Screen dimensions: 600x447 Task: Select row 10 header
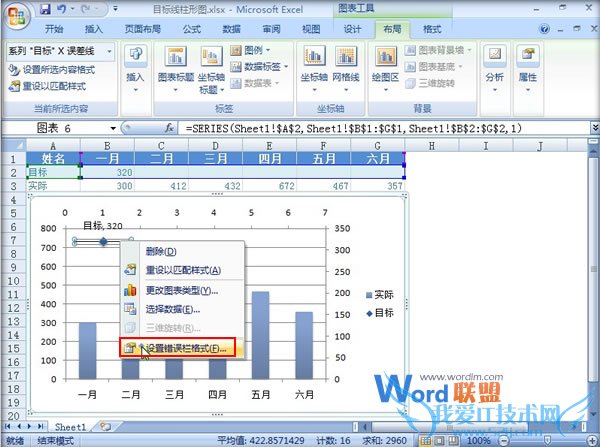(x=14, y=281)
